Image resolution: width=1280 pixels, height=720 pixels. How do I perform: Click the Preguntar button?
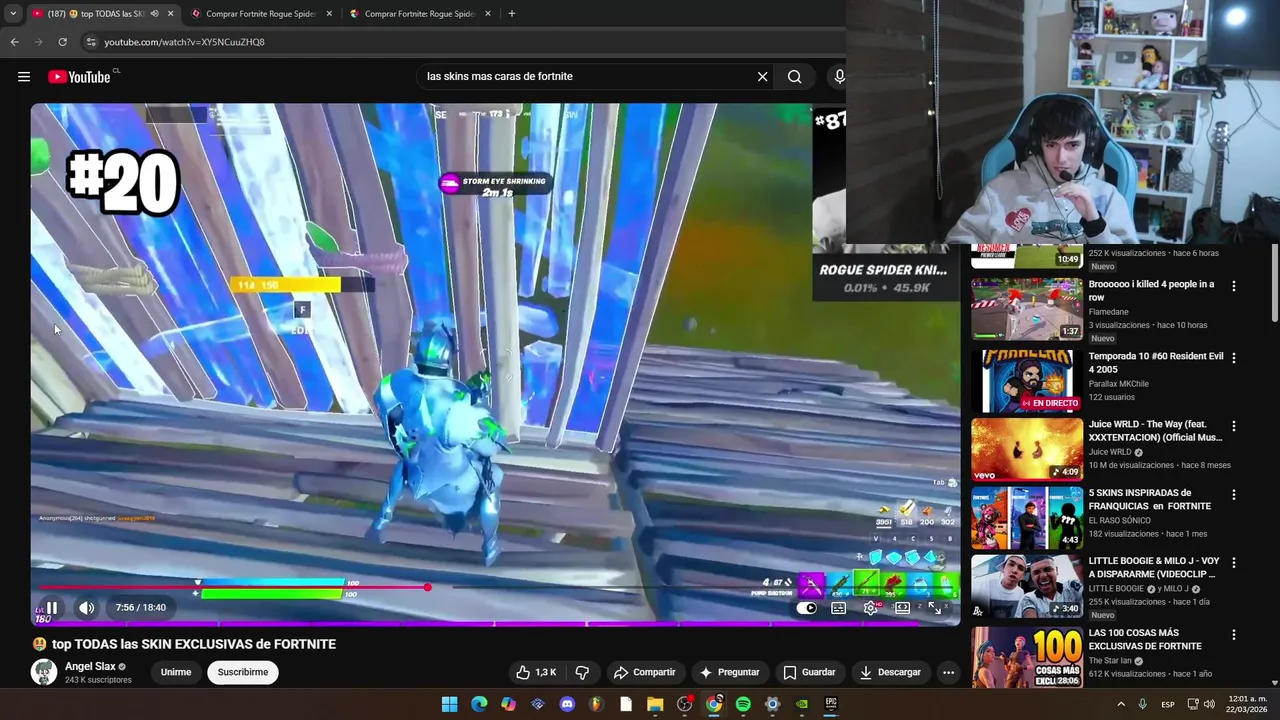coord(729,672)
